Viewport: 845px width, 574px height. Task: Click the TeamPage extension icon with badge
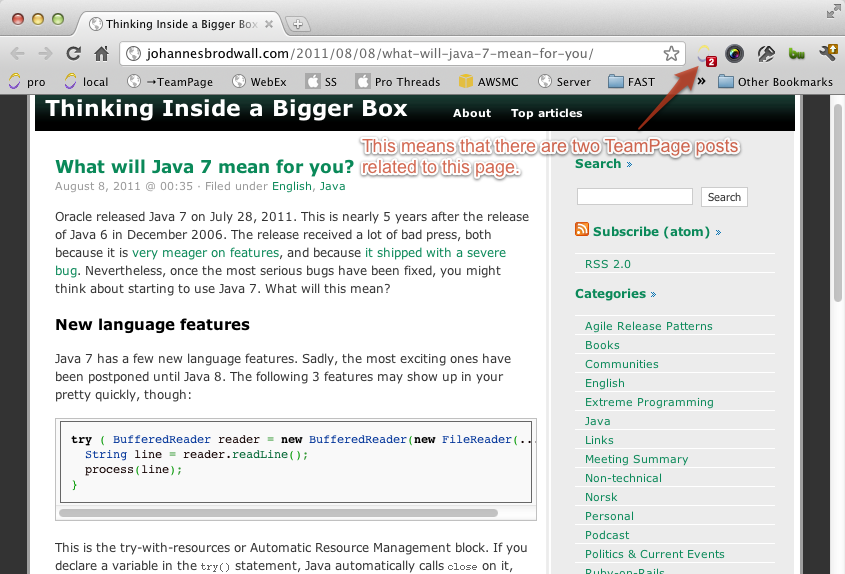pyautogui.click(x=706, y=55)
